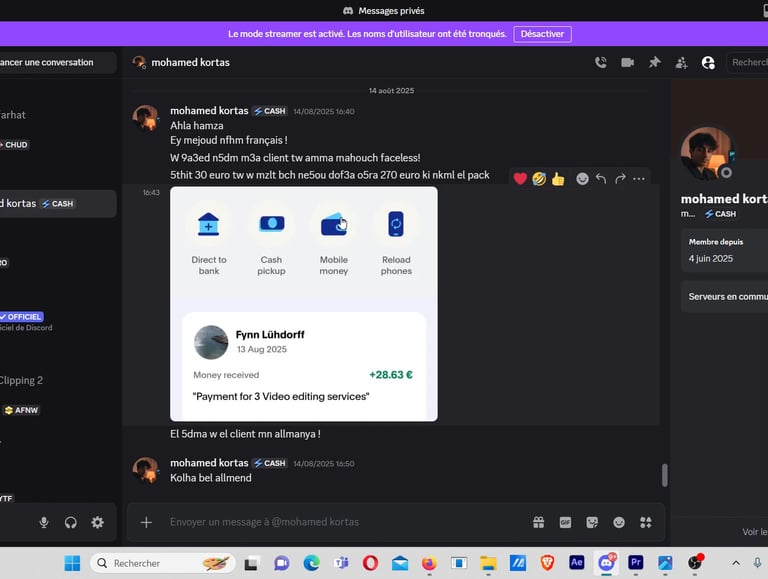The width and height of the screenshot is (768, 579).
Task: Select kortas CASH conversation in sidebar
Action: point(57,203)
